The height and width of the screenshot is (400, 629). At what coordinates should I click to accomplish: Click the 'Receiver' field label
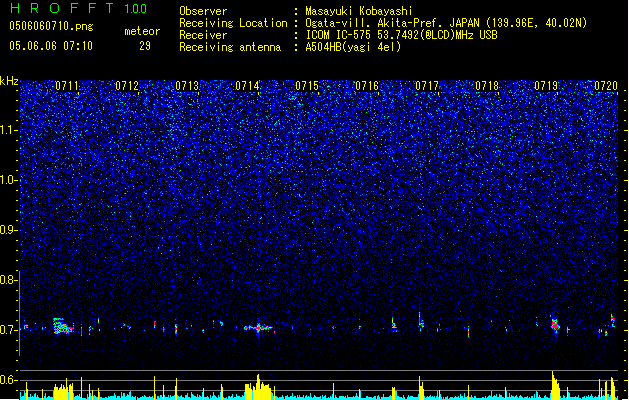(203, 35)
